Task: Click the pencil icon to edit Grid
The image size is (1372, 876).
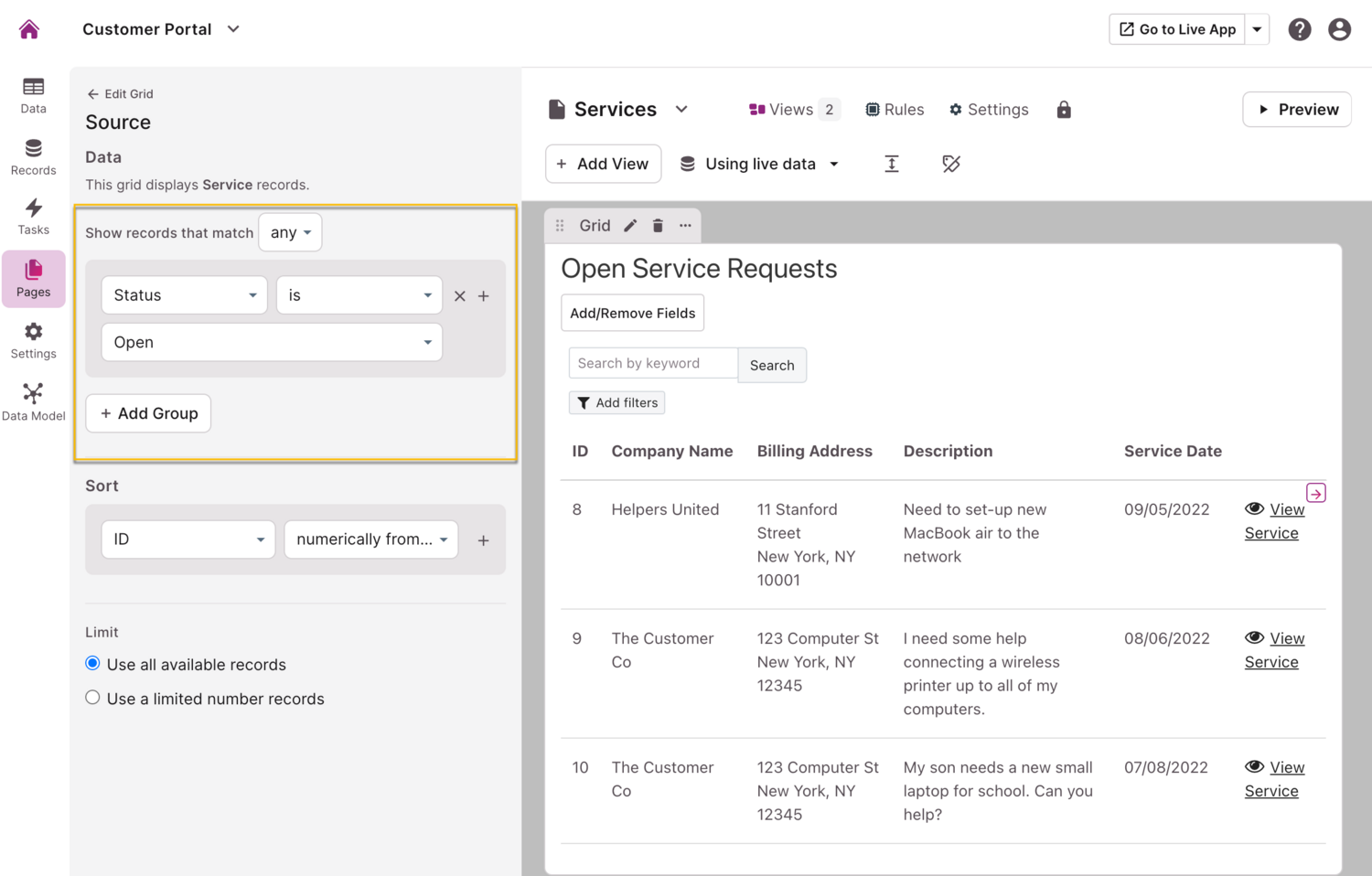Action: [630, 226]
